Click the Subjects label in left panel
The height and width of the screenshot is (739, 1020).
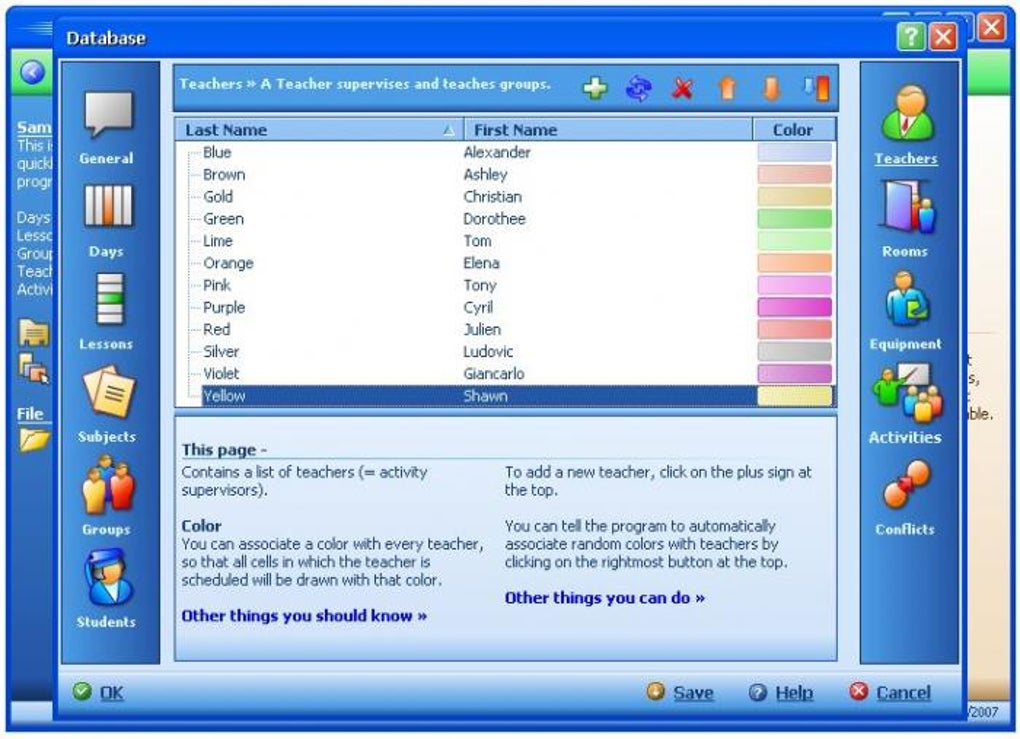[x=107, y=437]
